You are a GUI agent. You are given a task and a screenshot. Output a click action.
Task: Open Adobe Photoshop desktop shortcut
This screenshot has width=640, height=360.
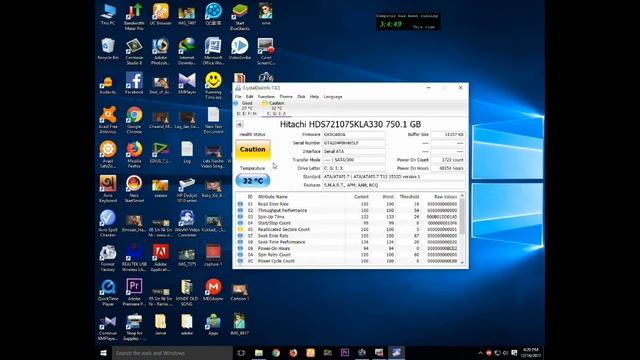(x=160, y=52)
